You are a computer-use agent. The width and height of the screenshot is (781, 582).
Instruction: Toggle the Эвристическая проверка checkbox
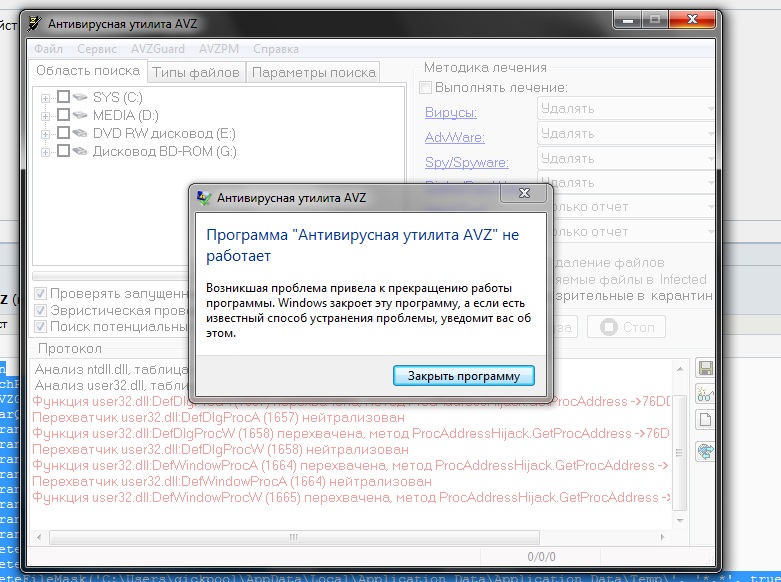[40, 310]
